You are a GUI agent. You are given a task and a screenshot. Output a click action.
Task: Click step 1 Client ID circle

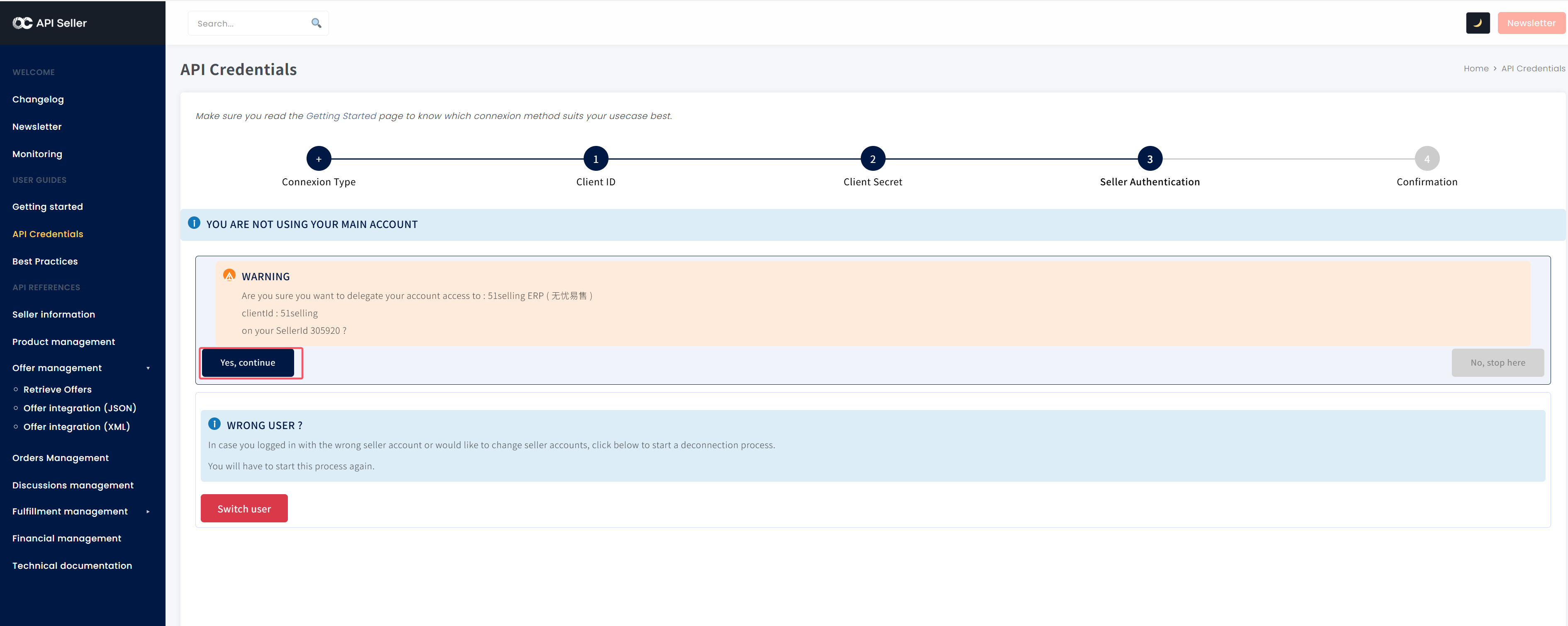(x=595, y=159)
